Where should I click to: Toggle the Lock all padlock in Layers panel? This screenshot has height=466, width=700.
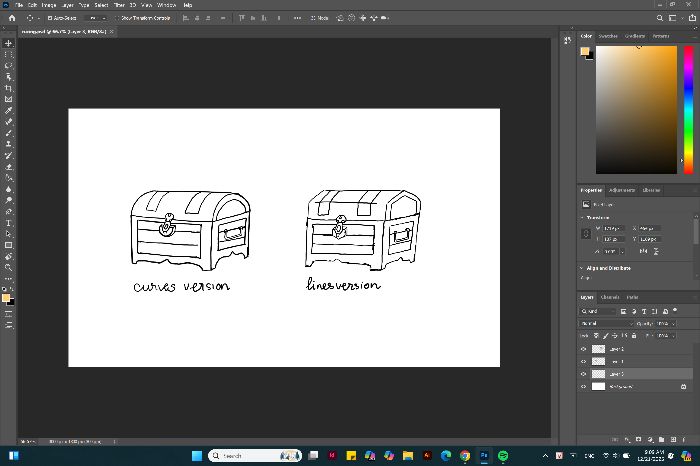[x=634, y=336]
